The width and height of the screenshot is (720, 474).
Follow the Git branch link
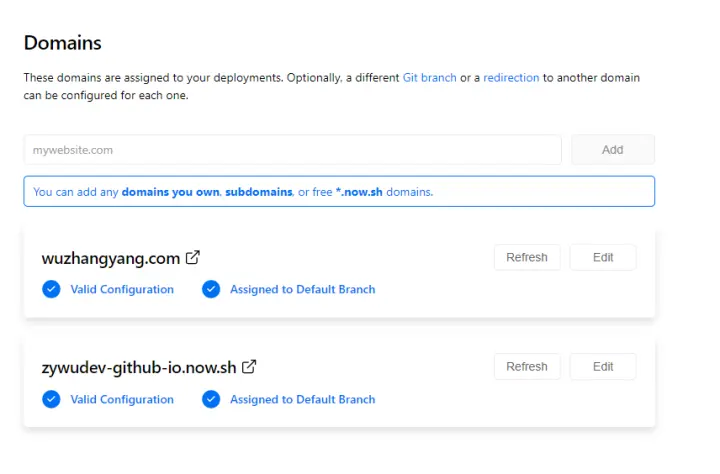click(429, 77)
